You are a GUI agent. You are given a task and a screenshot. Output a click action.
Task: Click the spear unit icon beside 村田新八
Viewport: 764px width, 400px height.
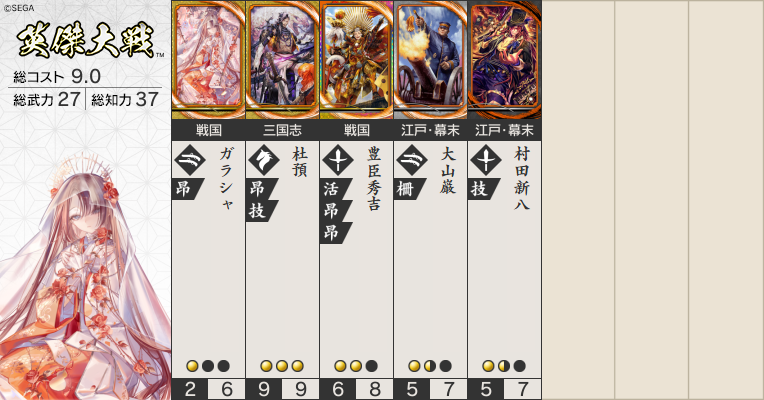tap(486, 160)
